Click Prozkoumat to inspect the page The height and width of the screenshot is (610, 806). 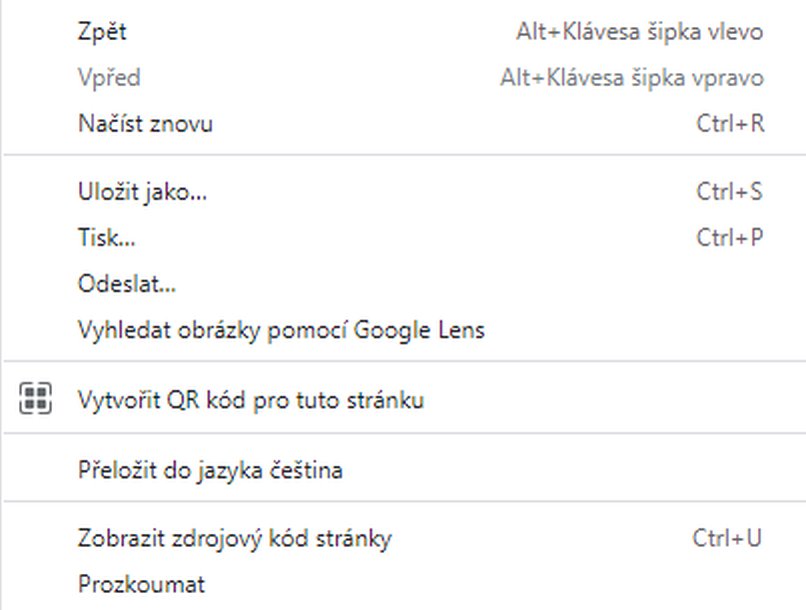pyautogui.click(x=141, y=584)
